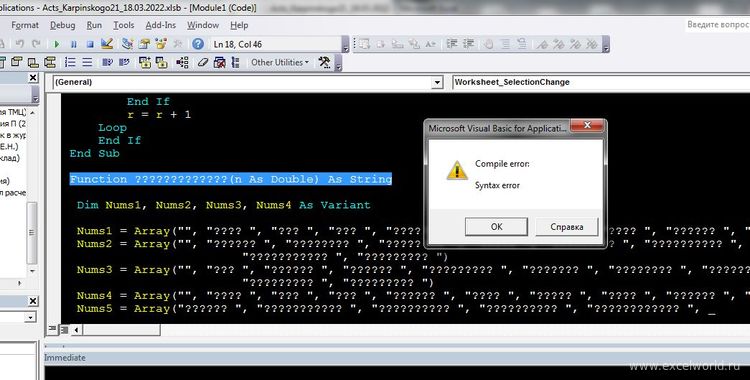Click the blue Help question mark icon
The height and width of the screenshot is (380, 750).
coord(198,44)
